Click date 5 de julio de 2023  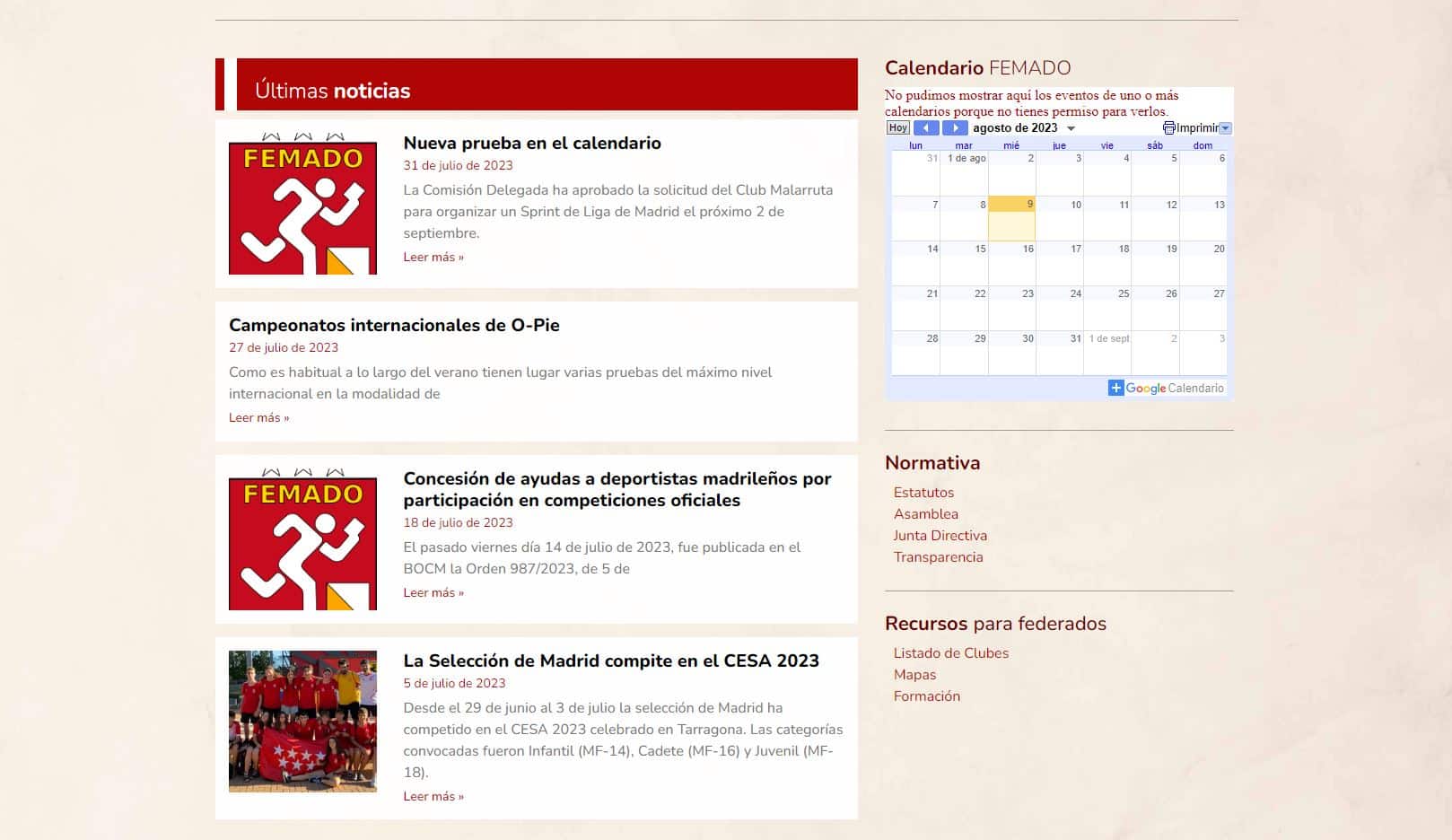coord(454,683)
